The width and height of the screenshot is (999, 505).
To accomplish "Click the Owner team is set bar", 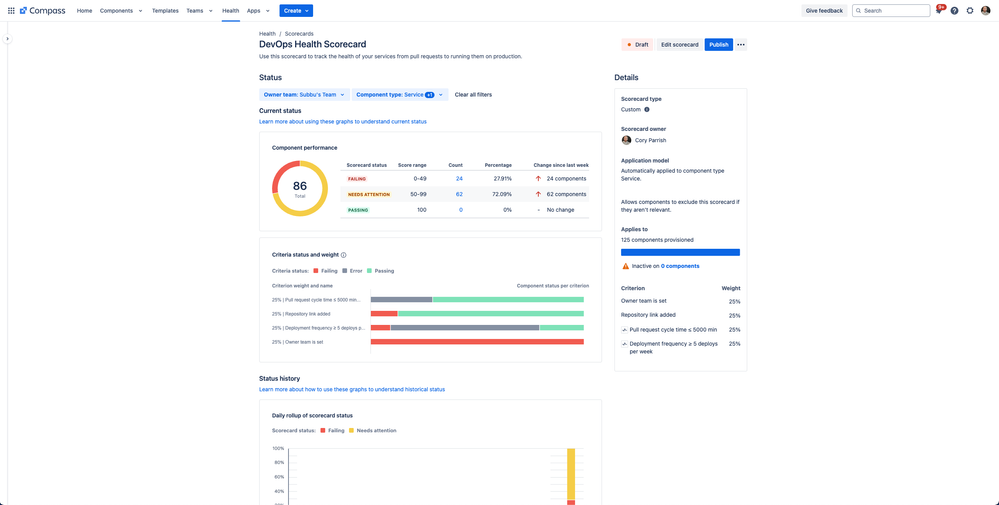I will [477, 342].
